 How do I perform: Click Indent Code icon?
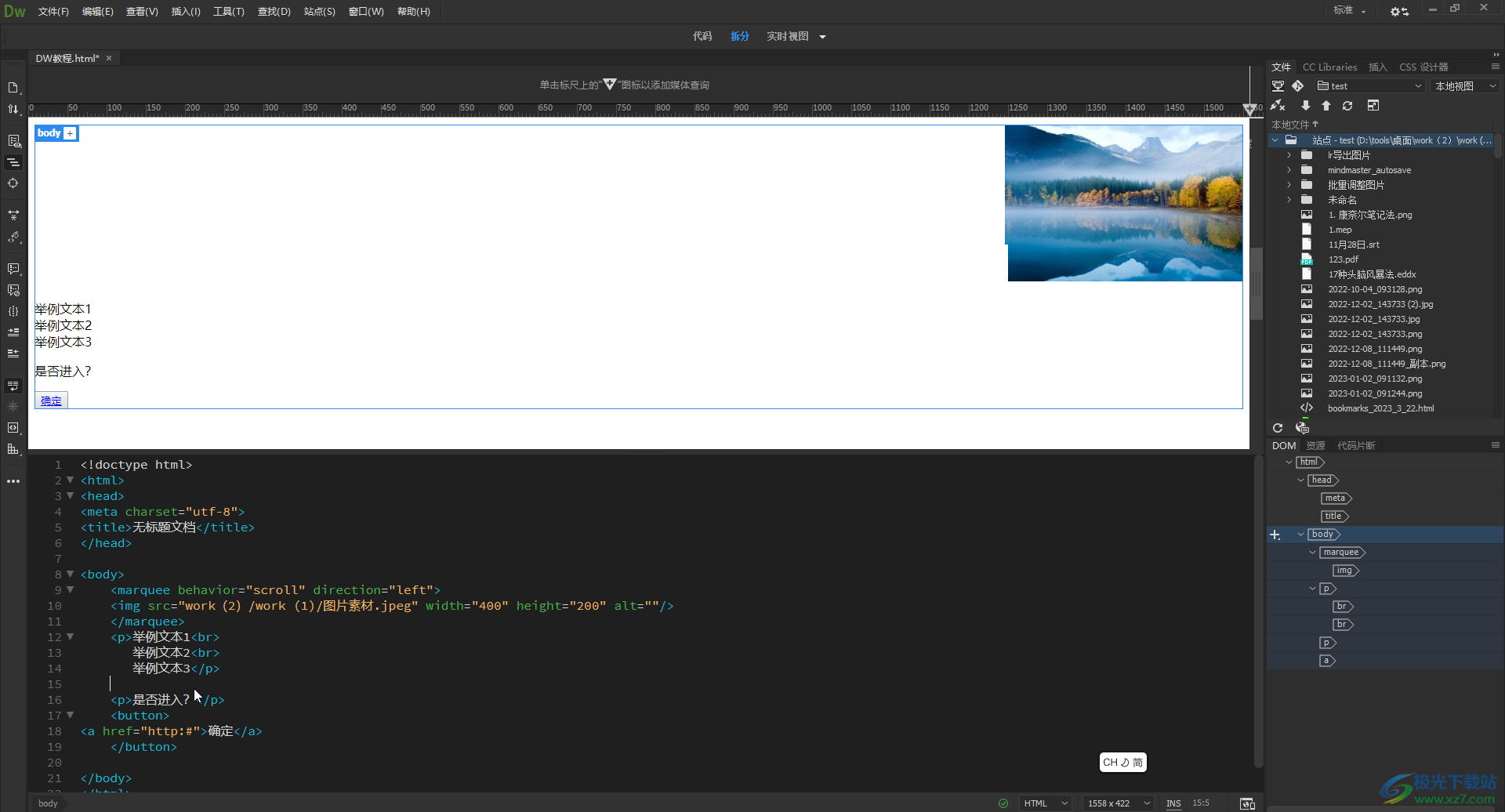click(13, 332)
